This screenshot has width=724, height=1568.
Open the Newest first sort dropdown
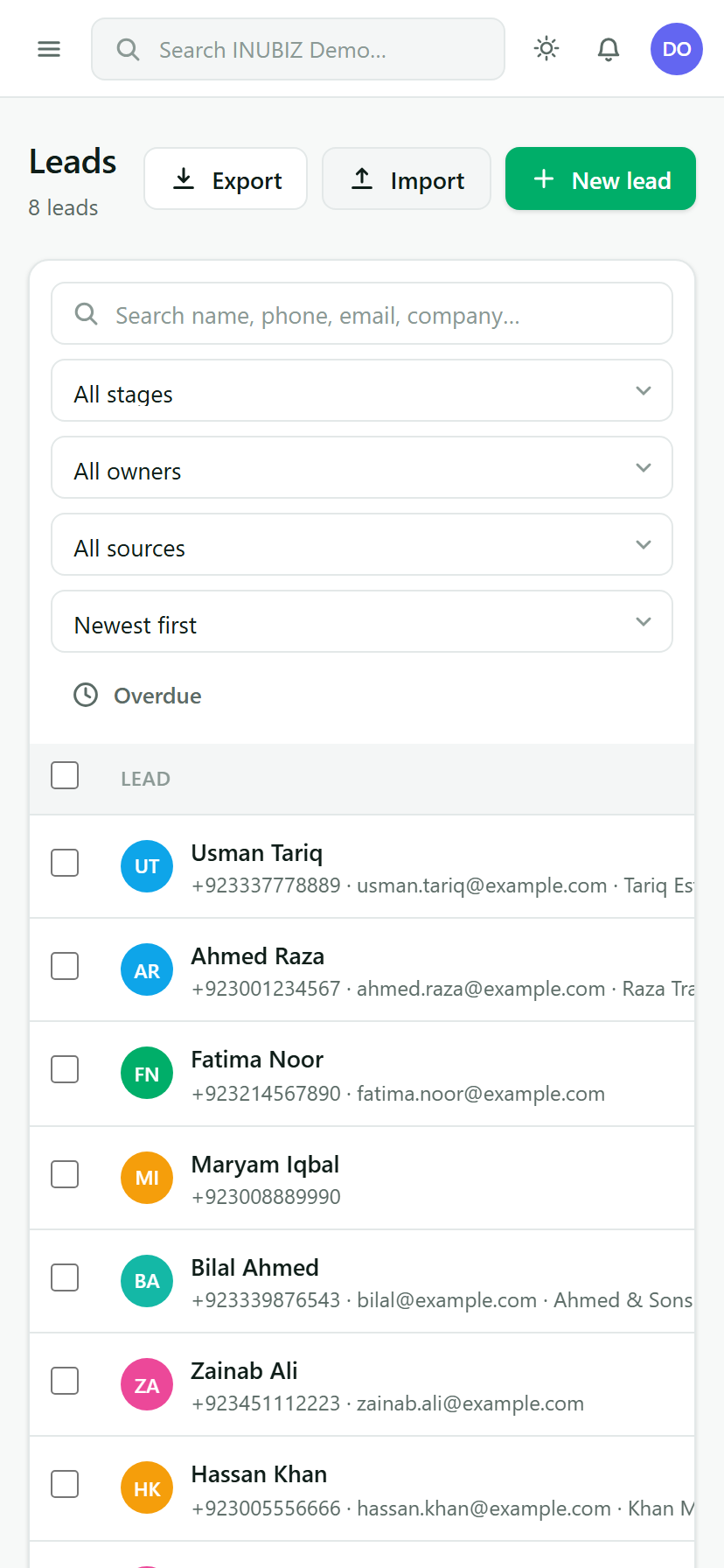[362, 621]
